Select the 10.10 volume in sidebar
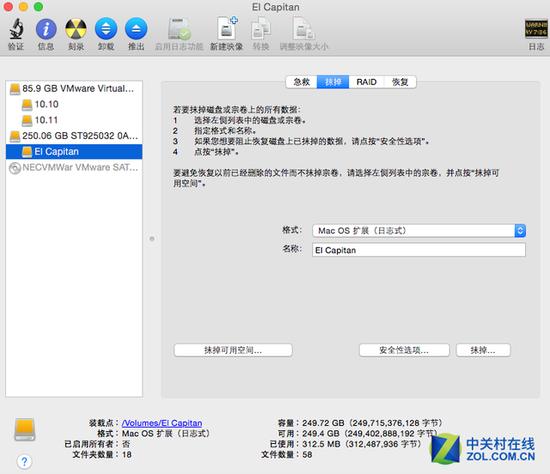The height and width of the screenshot is (474, 550). click(x=74, y=104)
